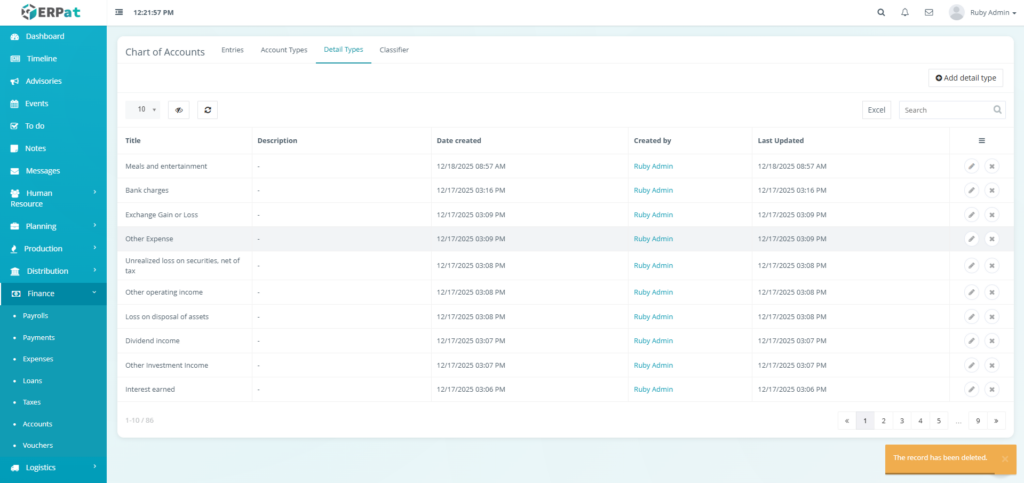Viewport: 1024px width, 483px height.
Task: Open the mail envelope icon
Action: [929, 13]
